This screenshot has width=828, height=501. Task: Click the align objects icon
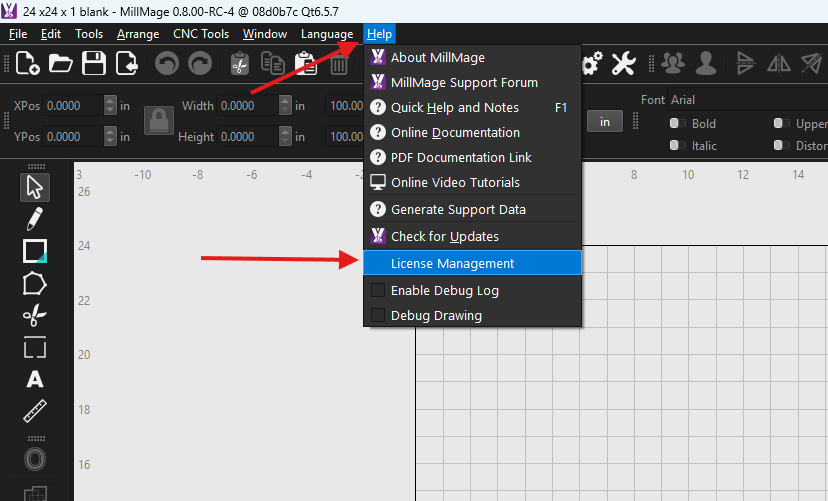[745, 64]
